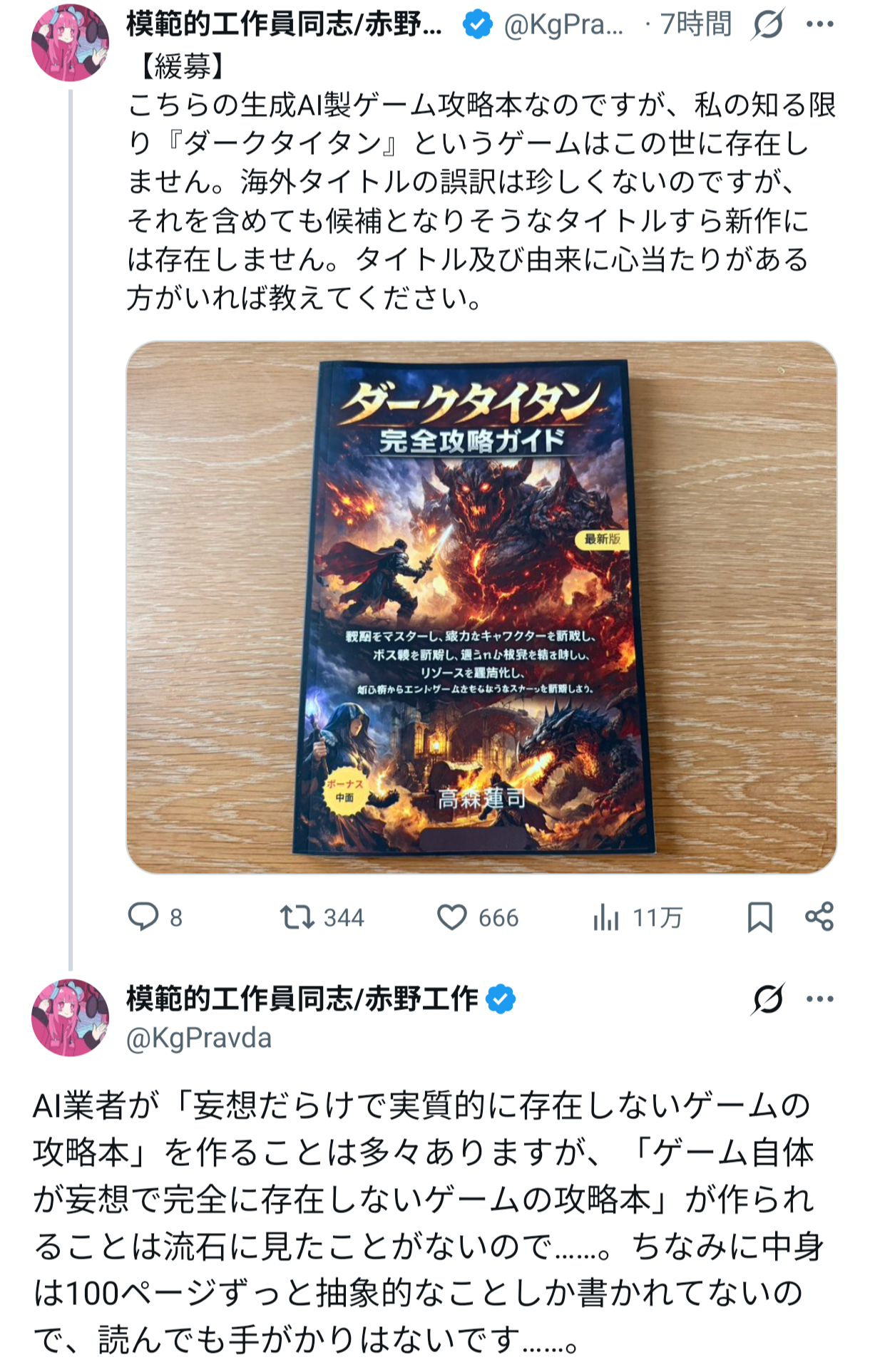
Task: Open three-dot menu of first tweet
Action: point(820,24)
